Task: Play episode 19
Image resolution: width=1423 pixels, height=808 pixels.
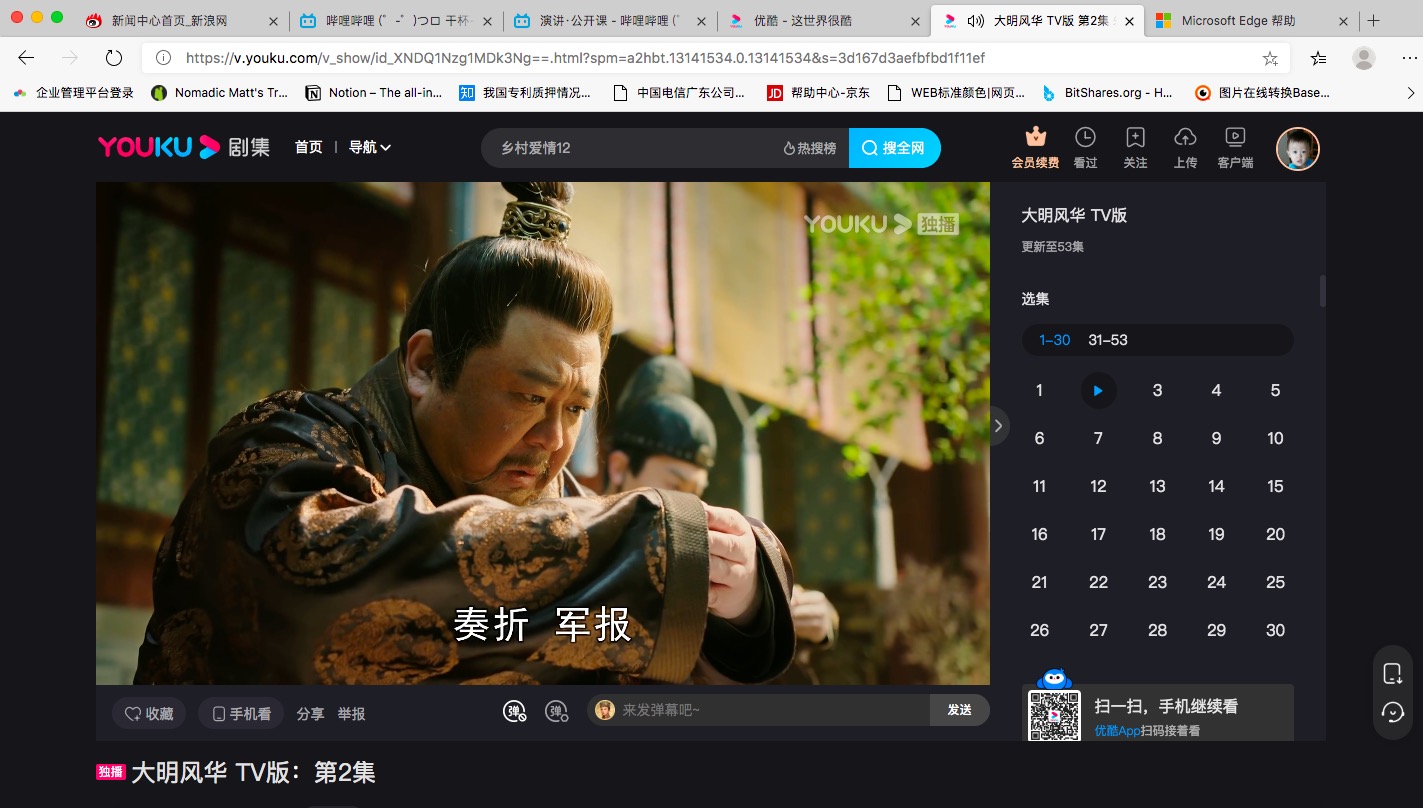Action: click(x=1216, y=534)
